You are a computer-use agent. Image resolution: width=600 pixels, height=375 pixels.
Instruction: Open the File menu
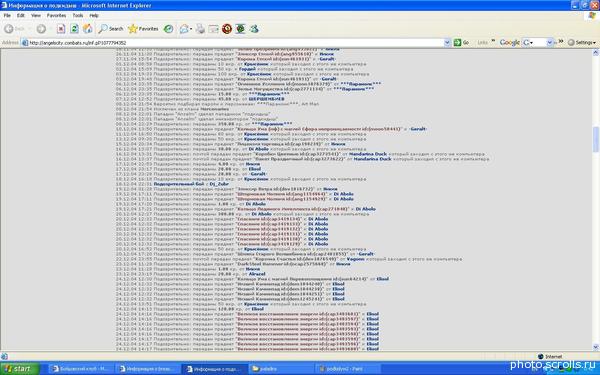[7, 15]
